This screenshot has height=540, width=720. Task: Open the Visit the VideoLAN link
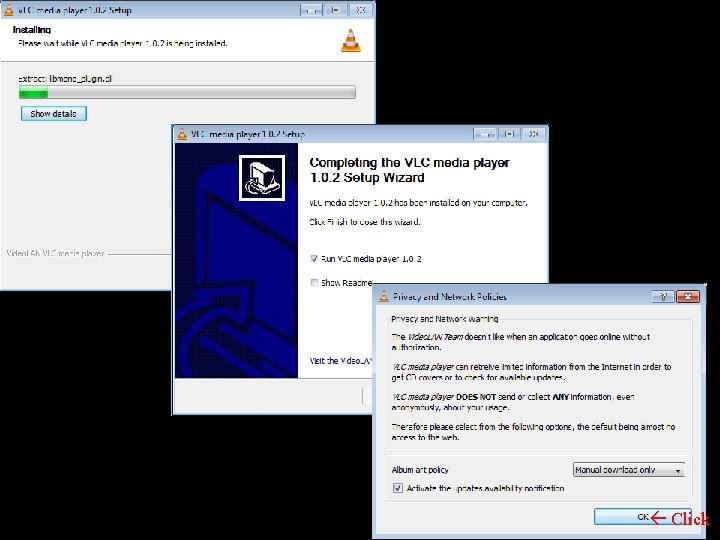[x=340, y=361]
